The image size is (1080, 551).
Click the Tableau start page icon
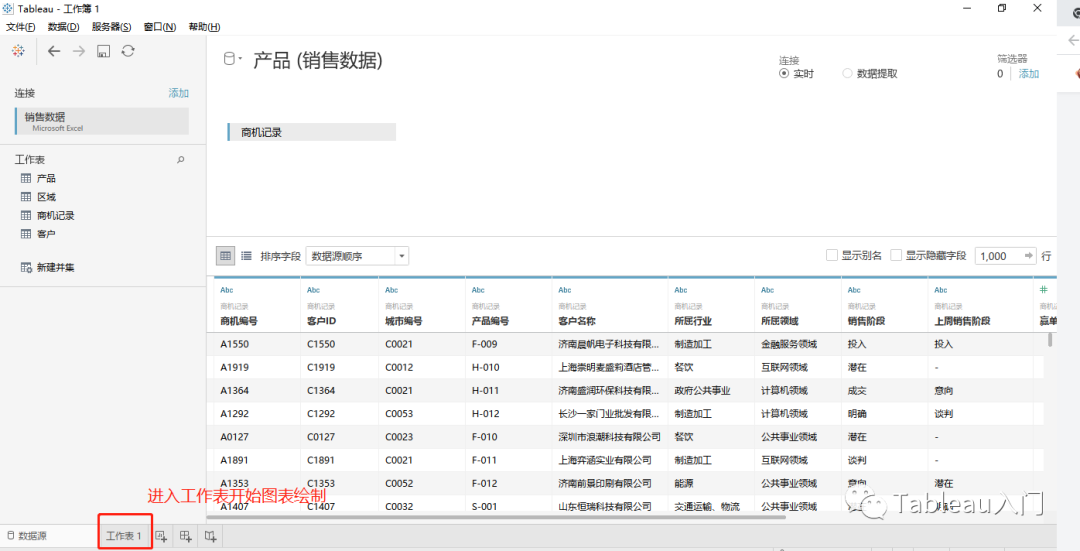19,51
